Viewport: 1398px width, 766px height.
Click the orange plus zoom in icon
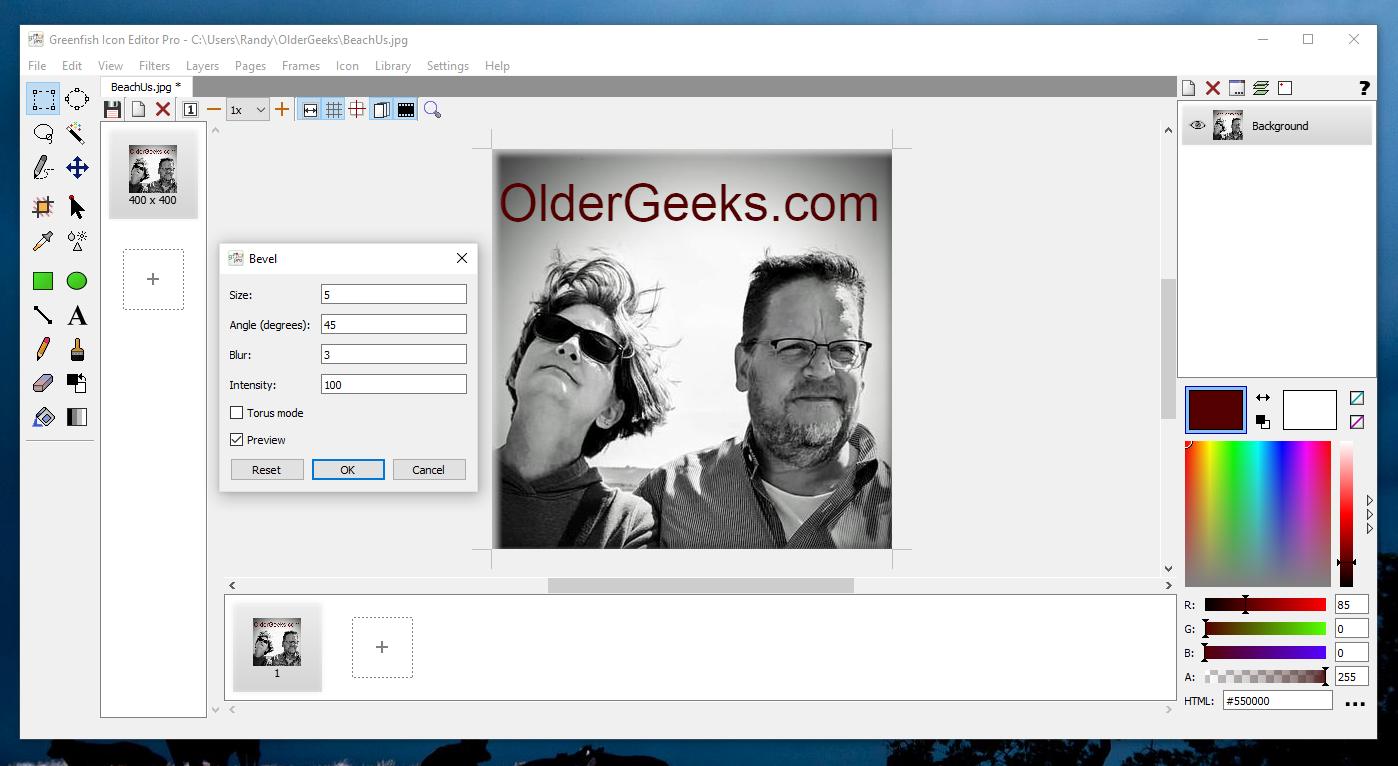tap(282, 110)
